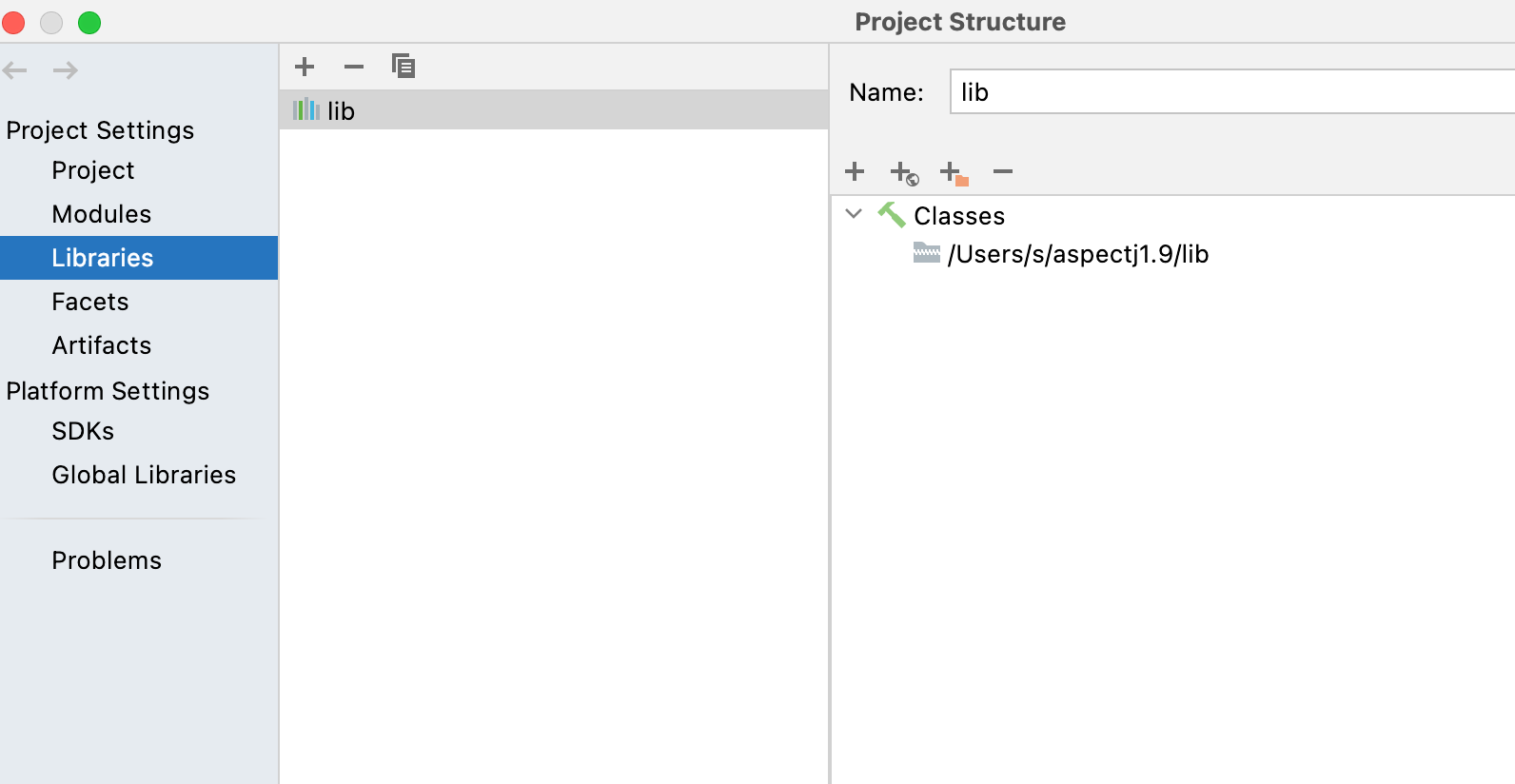
Task: Remove selected root with minus icon
Action: (1003, 171)
